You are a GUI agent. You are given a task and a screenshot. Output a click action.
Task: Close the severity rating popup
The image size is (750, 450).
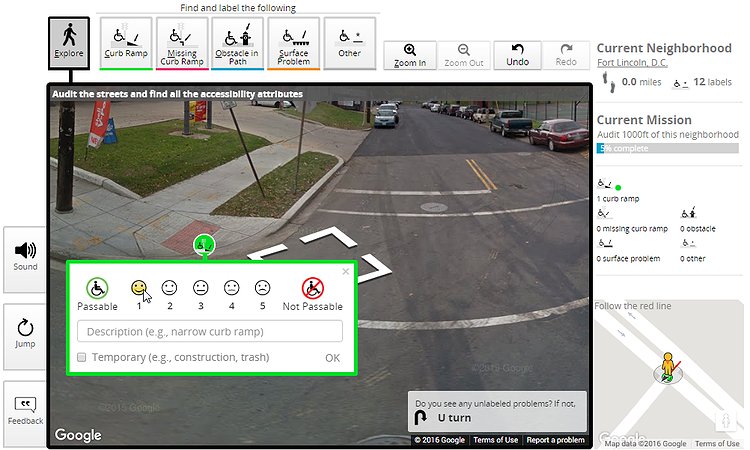coord(346,272)
